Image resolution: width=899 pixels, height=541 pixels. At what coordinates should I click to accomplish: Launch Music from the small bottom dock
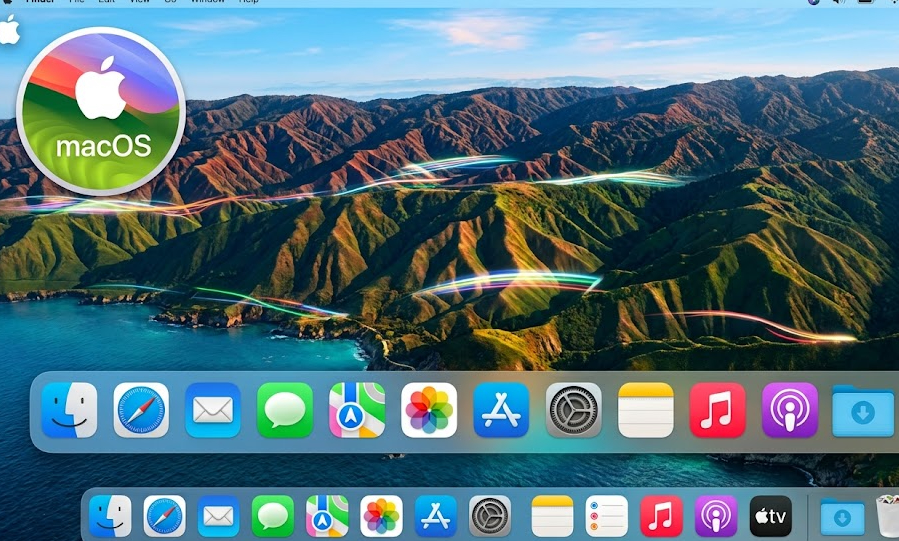click(x=661, y=516)
